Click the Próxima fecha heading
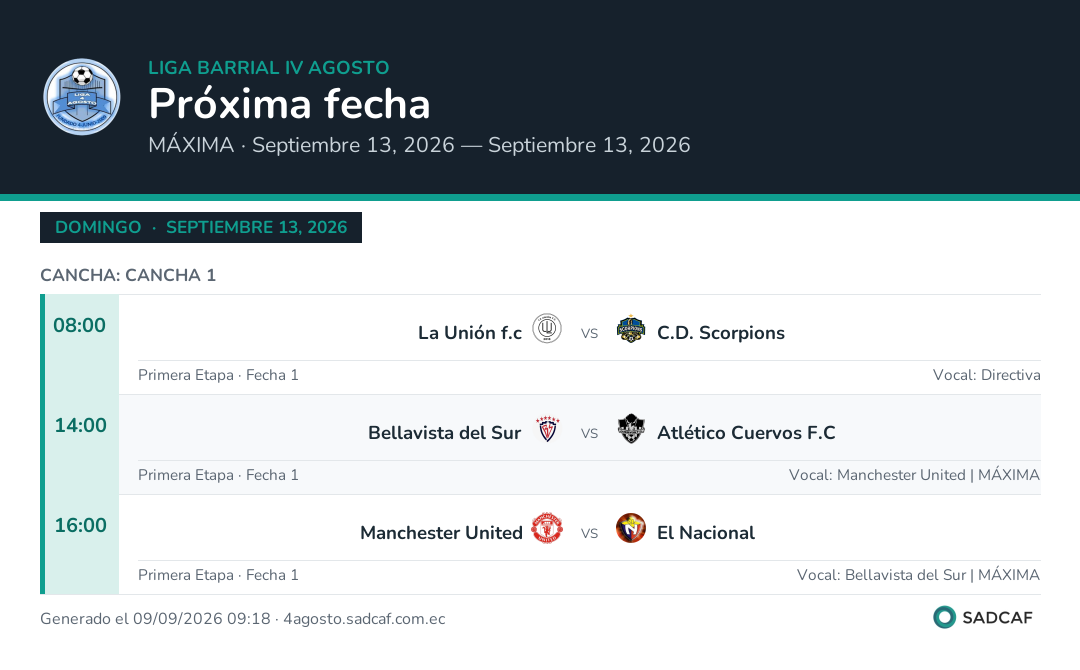Screen dimensions: 1080x670 click(289, 104)
